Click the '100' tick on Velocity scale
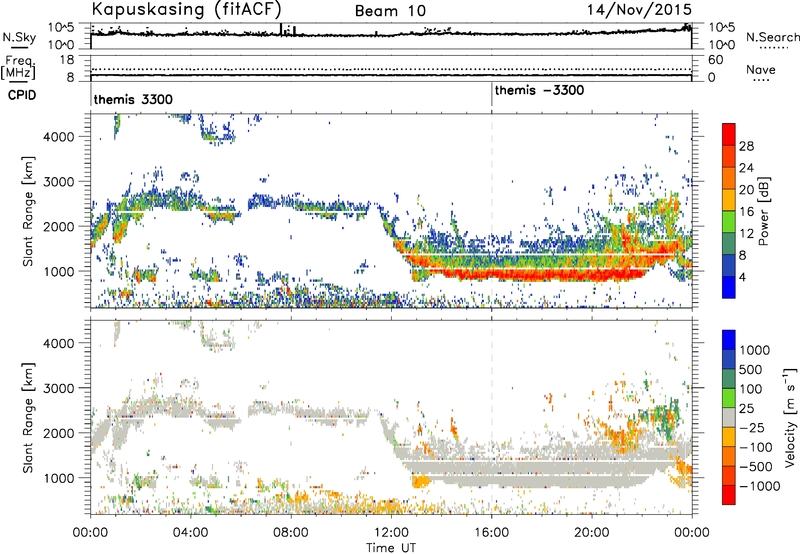 (751, 389)
